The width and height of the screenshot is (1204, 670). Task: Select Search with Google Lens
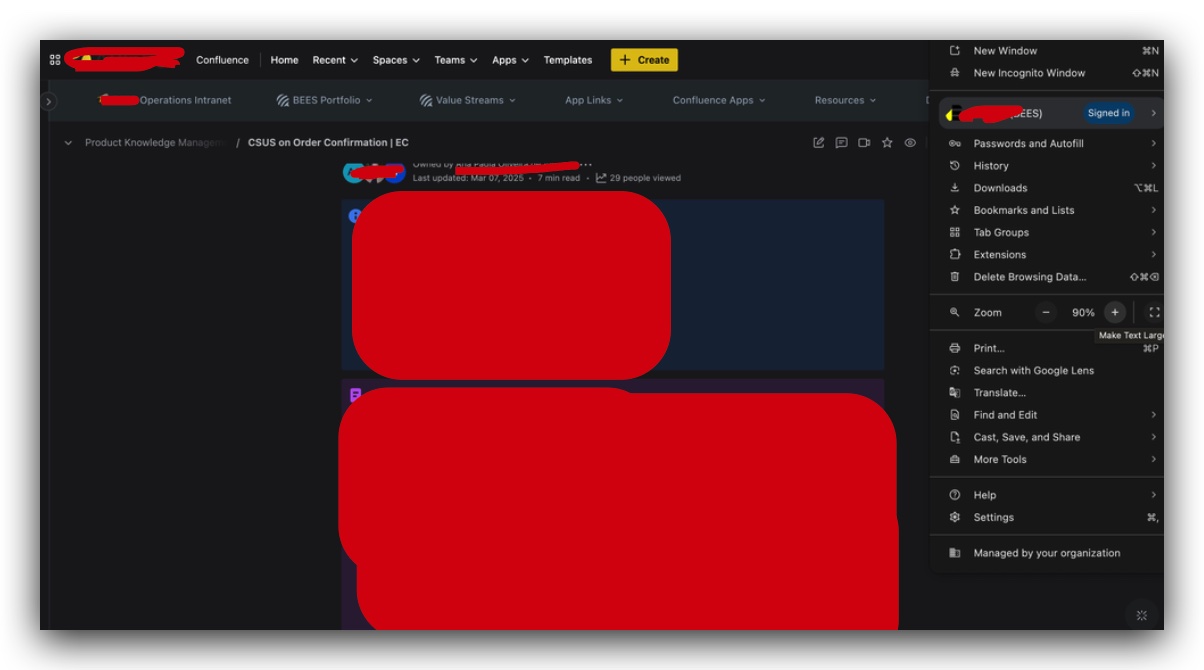point(1046,370)
